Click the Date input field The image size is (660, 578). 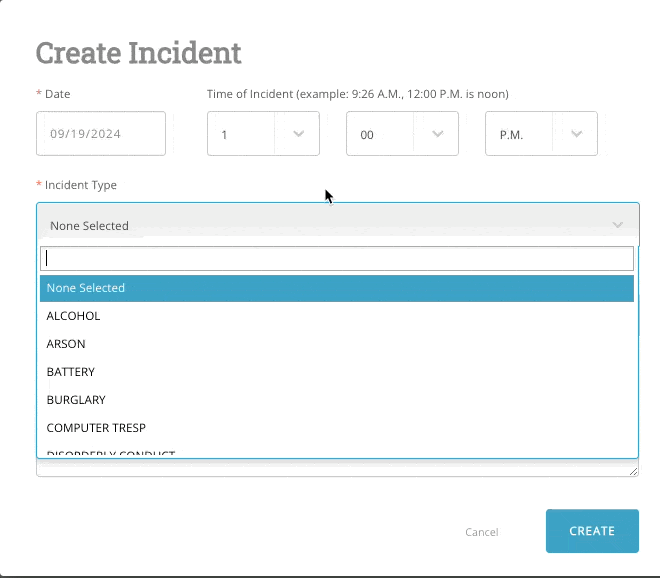click(x=100, y=134)
